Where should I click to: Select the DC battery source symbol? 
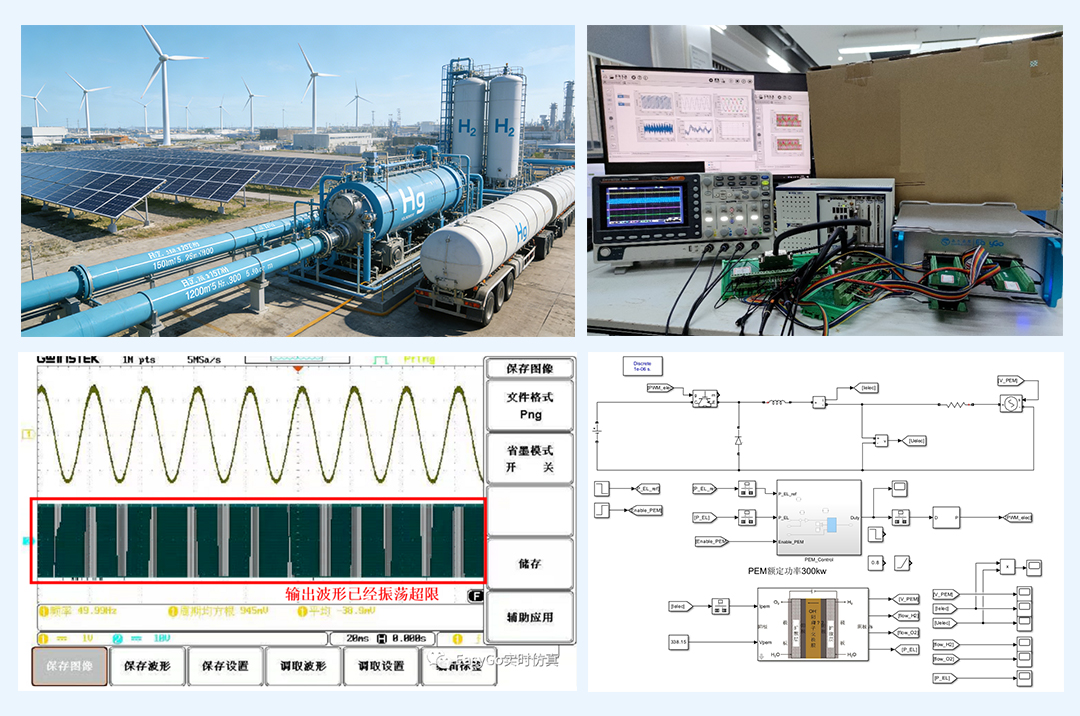pos(596,430)
